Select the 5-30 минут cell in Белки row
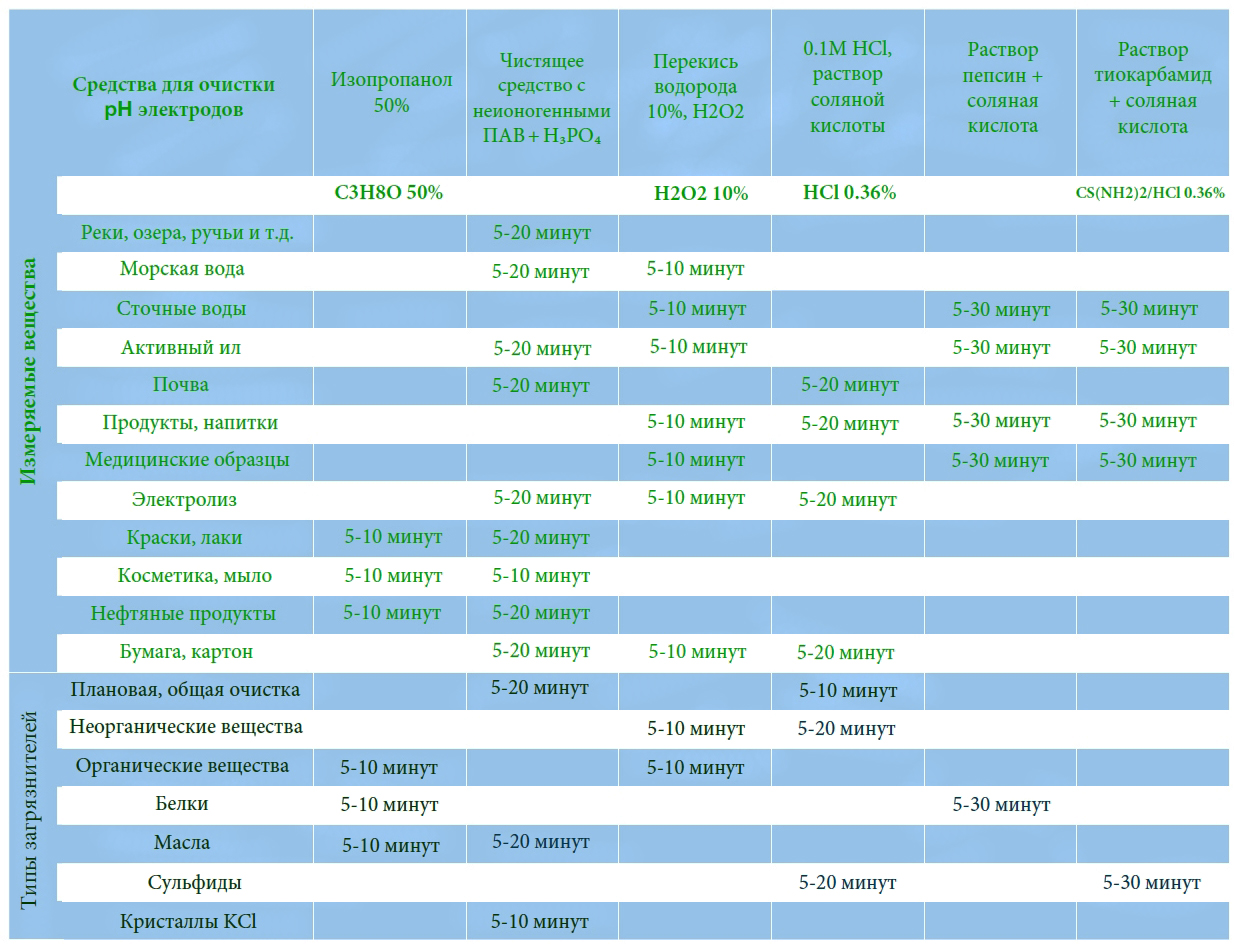1235x950 pixels. [x=1001, y=804]
